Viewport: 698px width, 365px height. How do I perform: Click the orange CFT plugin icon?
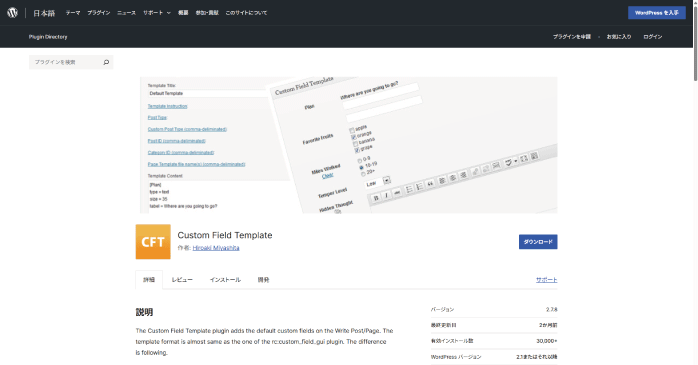coord(153,242)
